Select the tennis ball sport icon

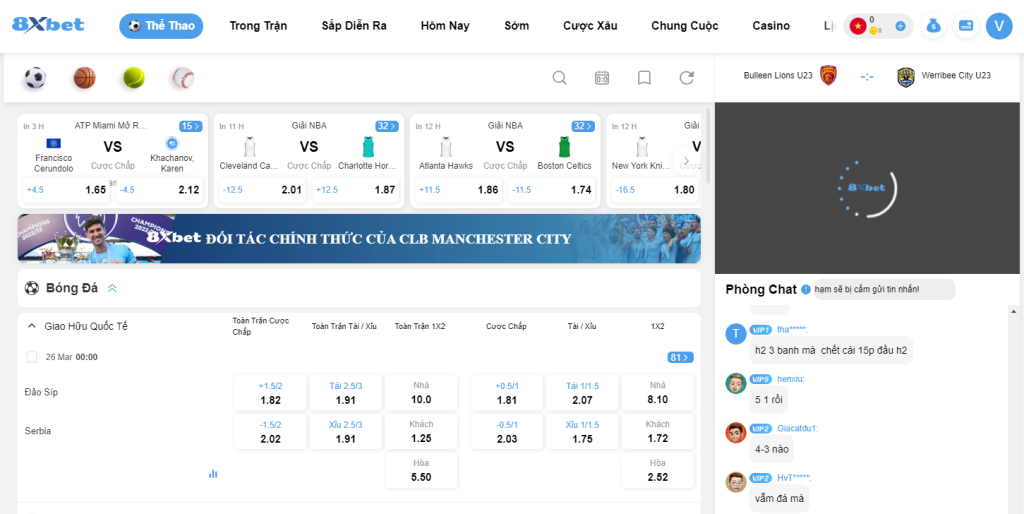[133, 78]
